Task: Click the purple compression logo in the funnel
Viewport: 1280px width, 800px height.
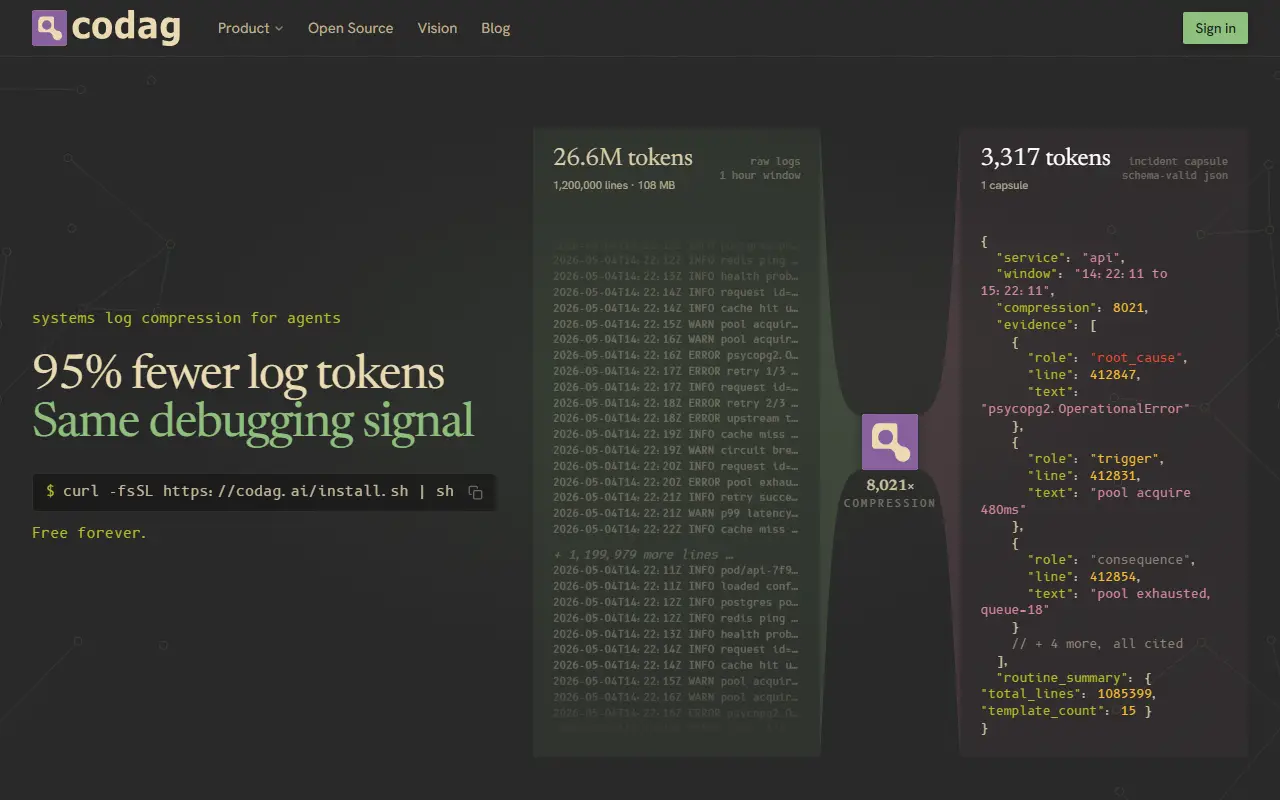Action: (889, 442)
